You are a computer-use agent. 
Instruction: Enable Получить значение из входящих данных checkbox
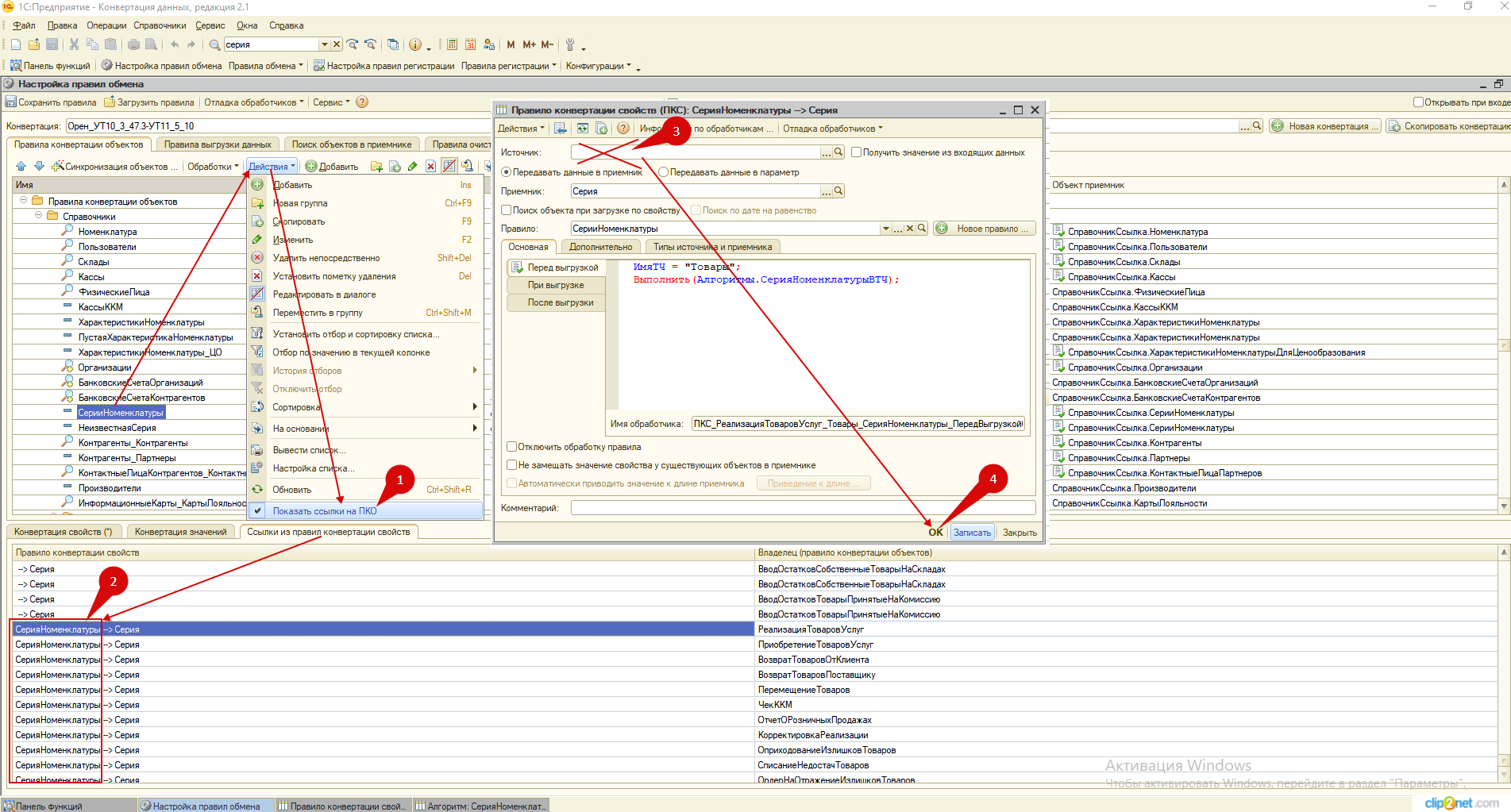click(x=857, y=152)
